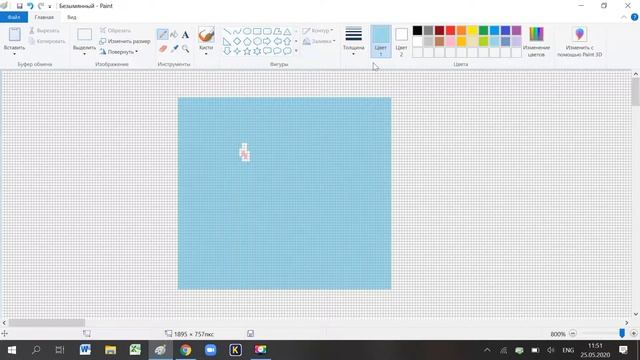Collapse the ribbon with the chevron

tap(624, 17)
